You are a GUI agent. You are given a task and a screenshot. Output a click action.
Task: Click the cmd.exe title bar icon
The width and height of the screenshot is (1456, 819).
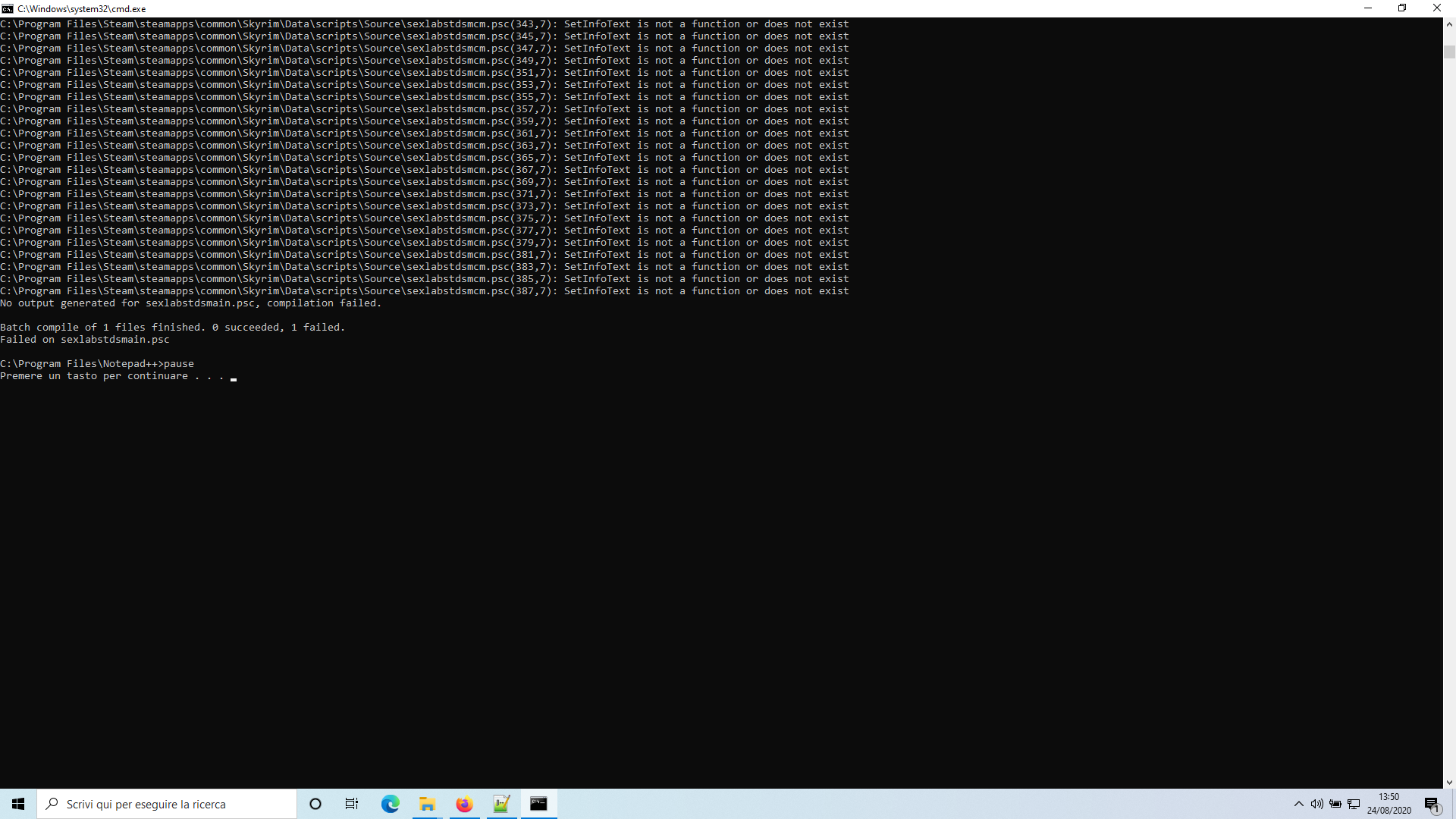(x=8, y=8)
